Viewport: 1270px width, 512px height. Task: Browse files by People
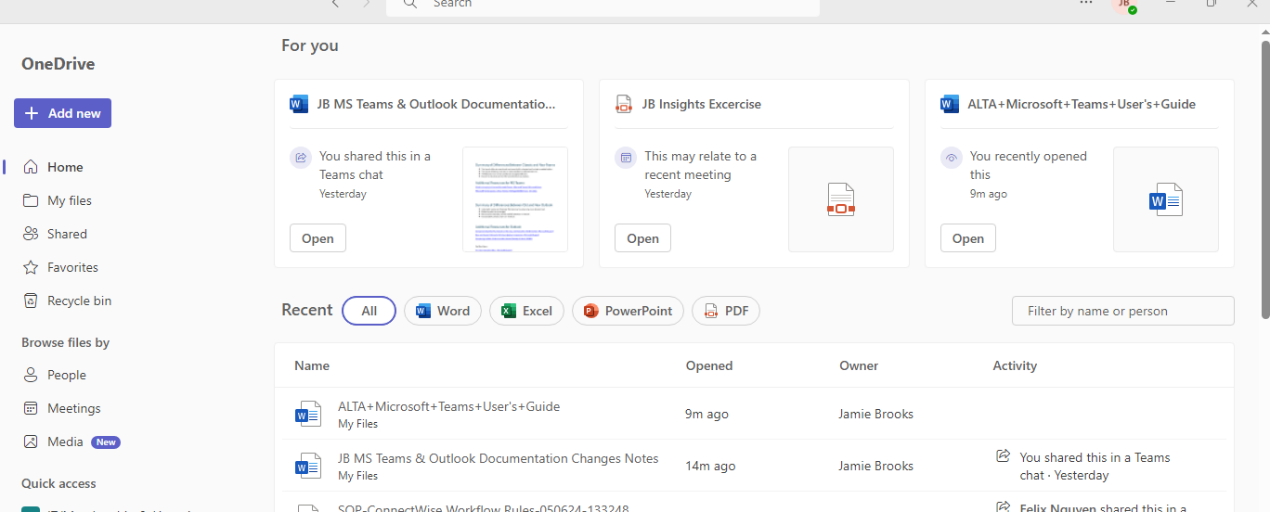pos(66,375)
